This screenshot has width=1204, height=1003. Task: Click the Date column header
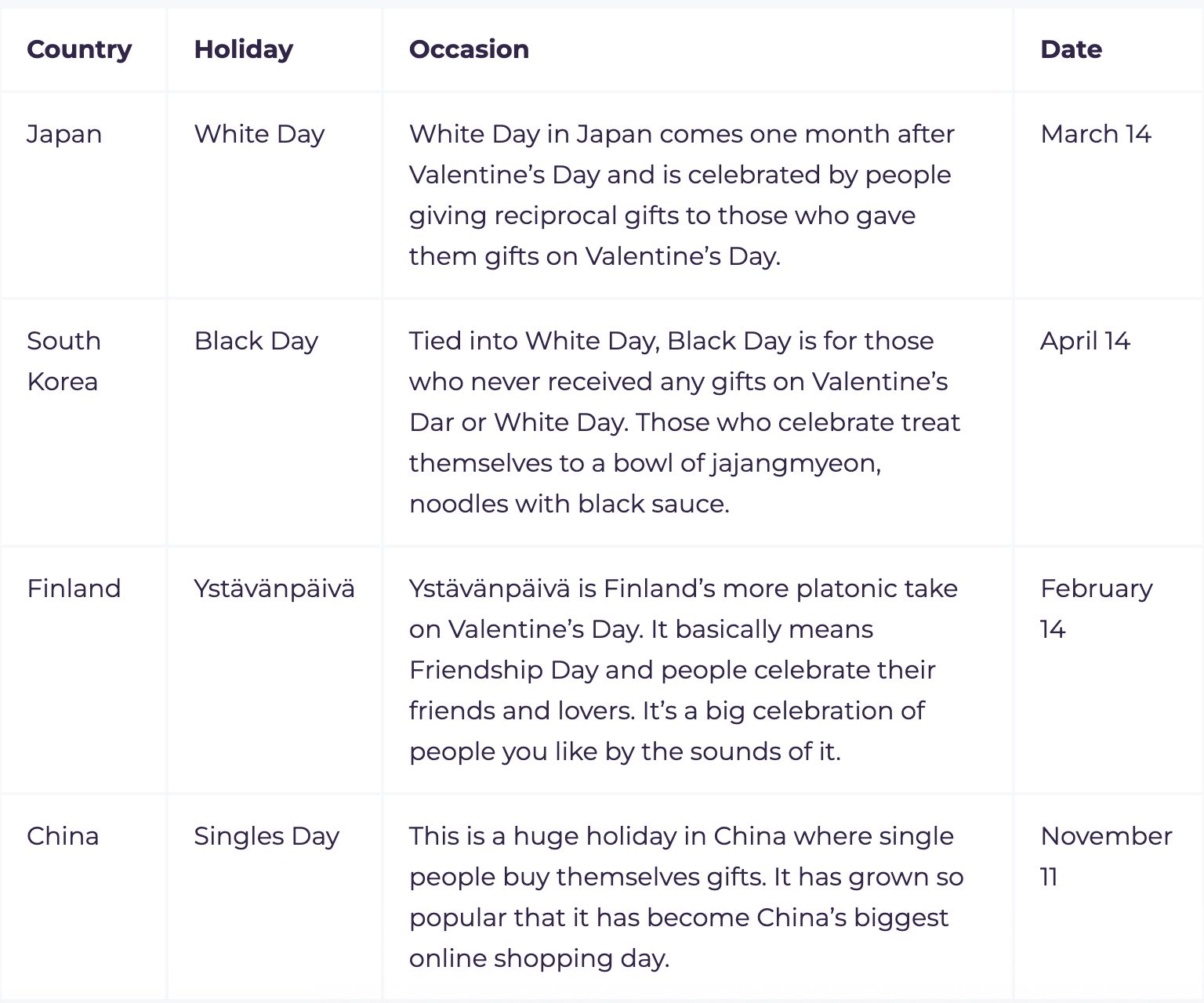tap(1071, 49)
